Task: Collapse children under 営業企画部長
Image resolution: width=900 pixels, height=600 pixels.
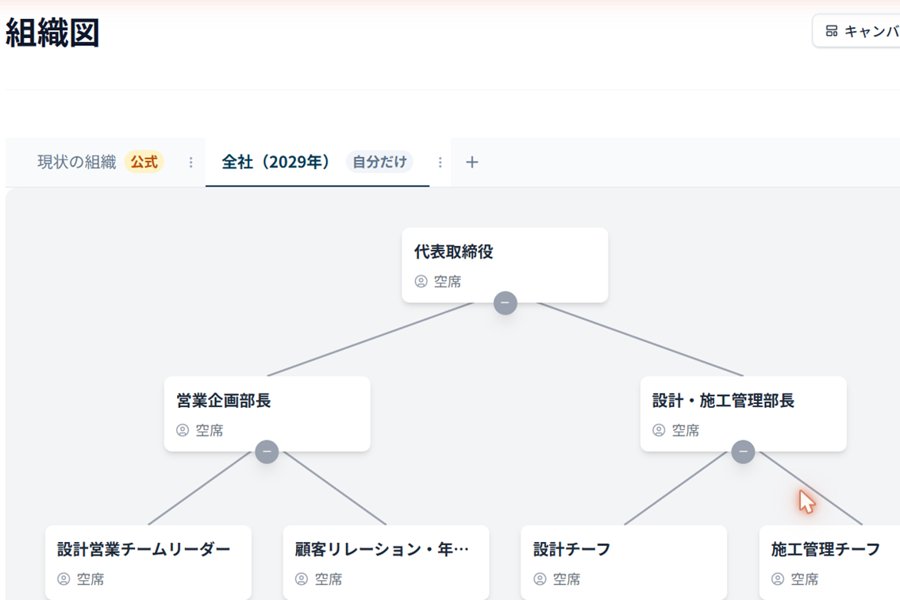Action: (x=267, y=452)
